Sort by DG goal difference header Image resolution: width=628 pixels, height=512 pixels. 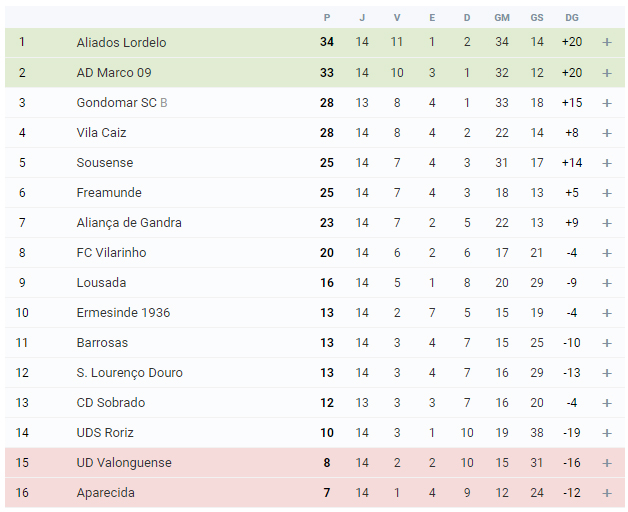[x=572, y=18]
